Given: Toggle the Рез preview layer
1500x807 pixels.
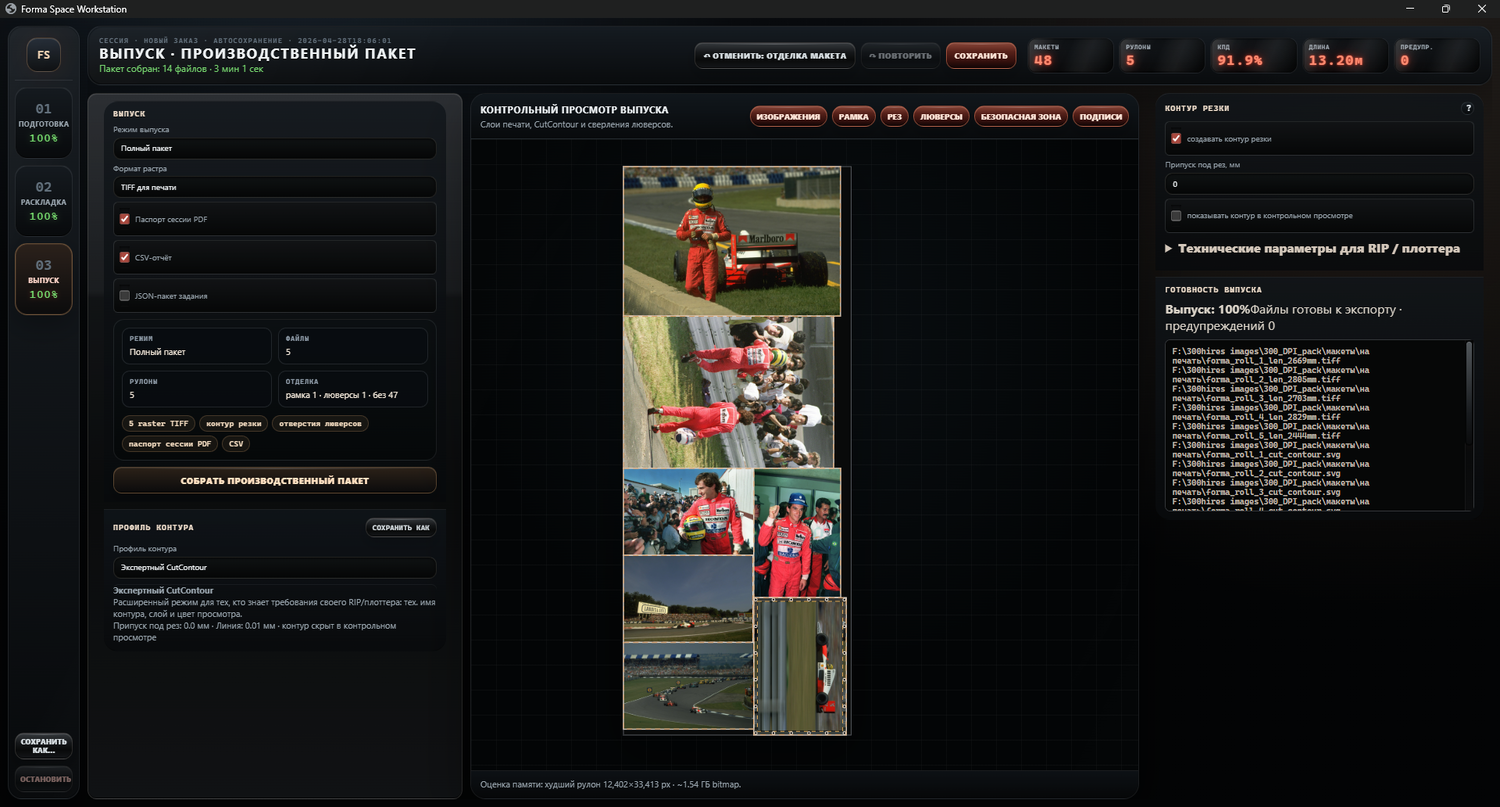Looking at the screenshot, I should [x=894, y=117].
